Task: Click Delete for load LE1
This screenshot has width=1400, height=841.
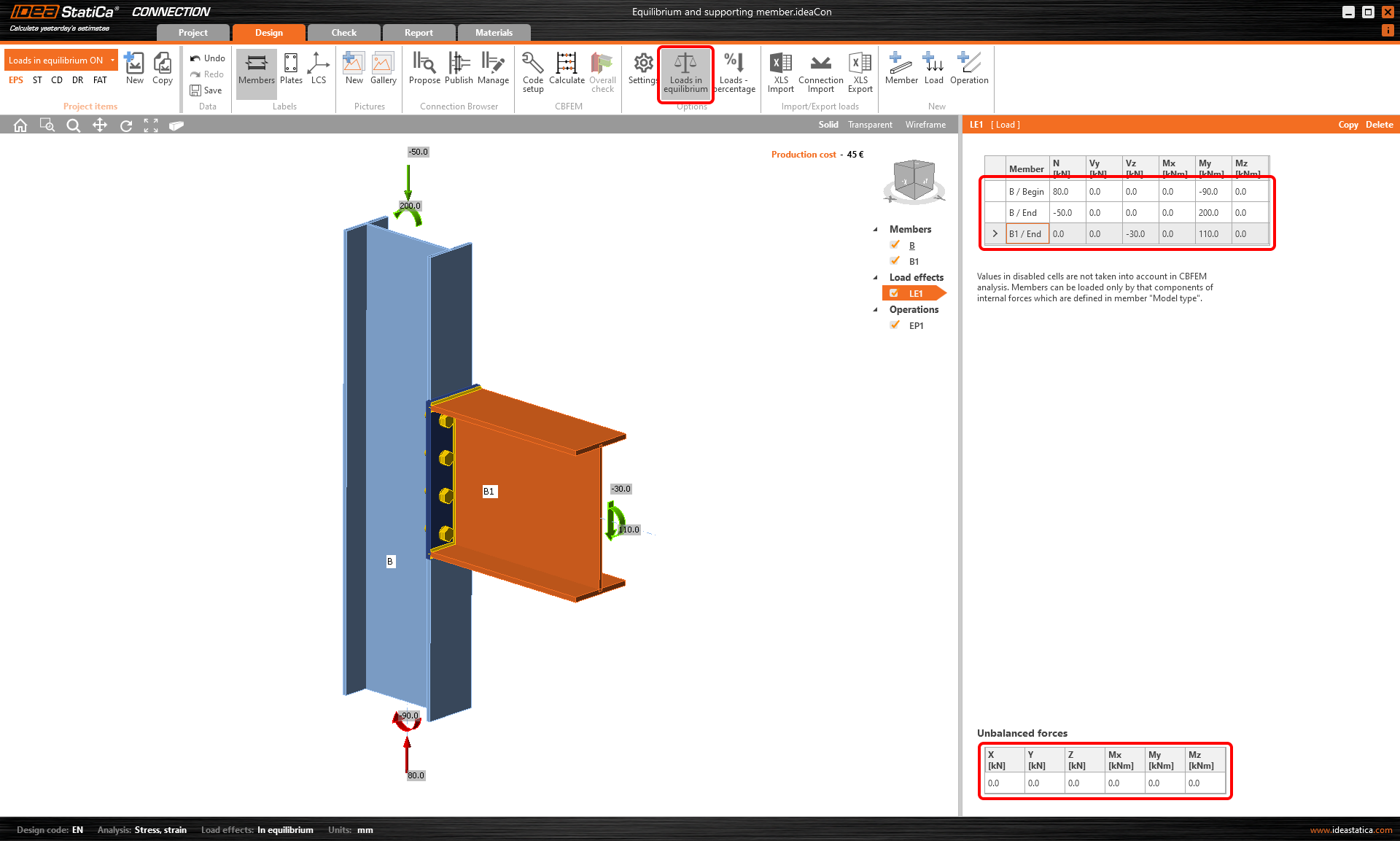Action: pyautogui.click(x=1379, y=125)
